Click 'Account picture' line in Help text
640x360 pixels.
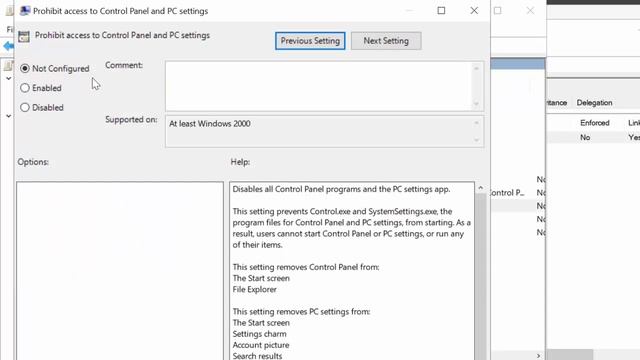pyautogui.click(x=261, y=345)
